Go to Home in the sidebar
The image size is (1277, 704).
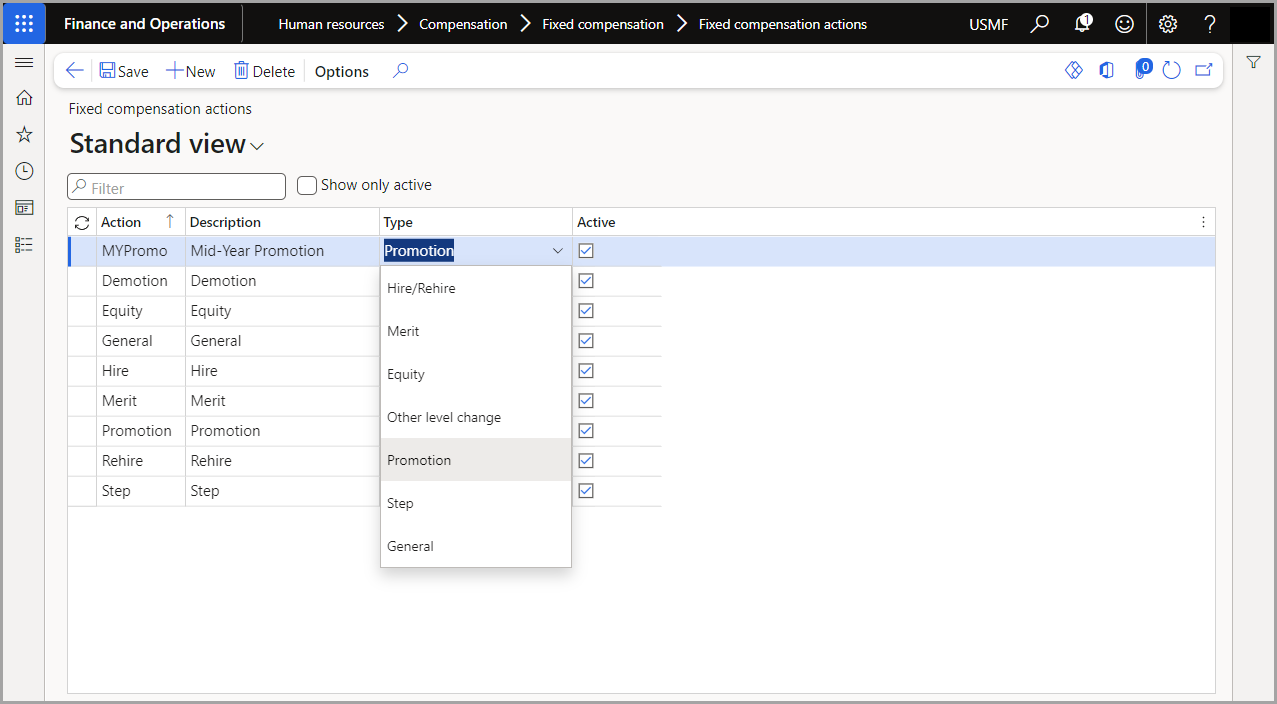pyautogui.click(x=24, y=98)
